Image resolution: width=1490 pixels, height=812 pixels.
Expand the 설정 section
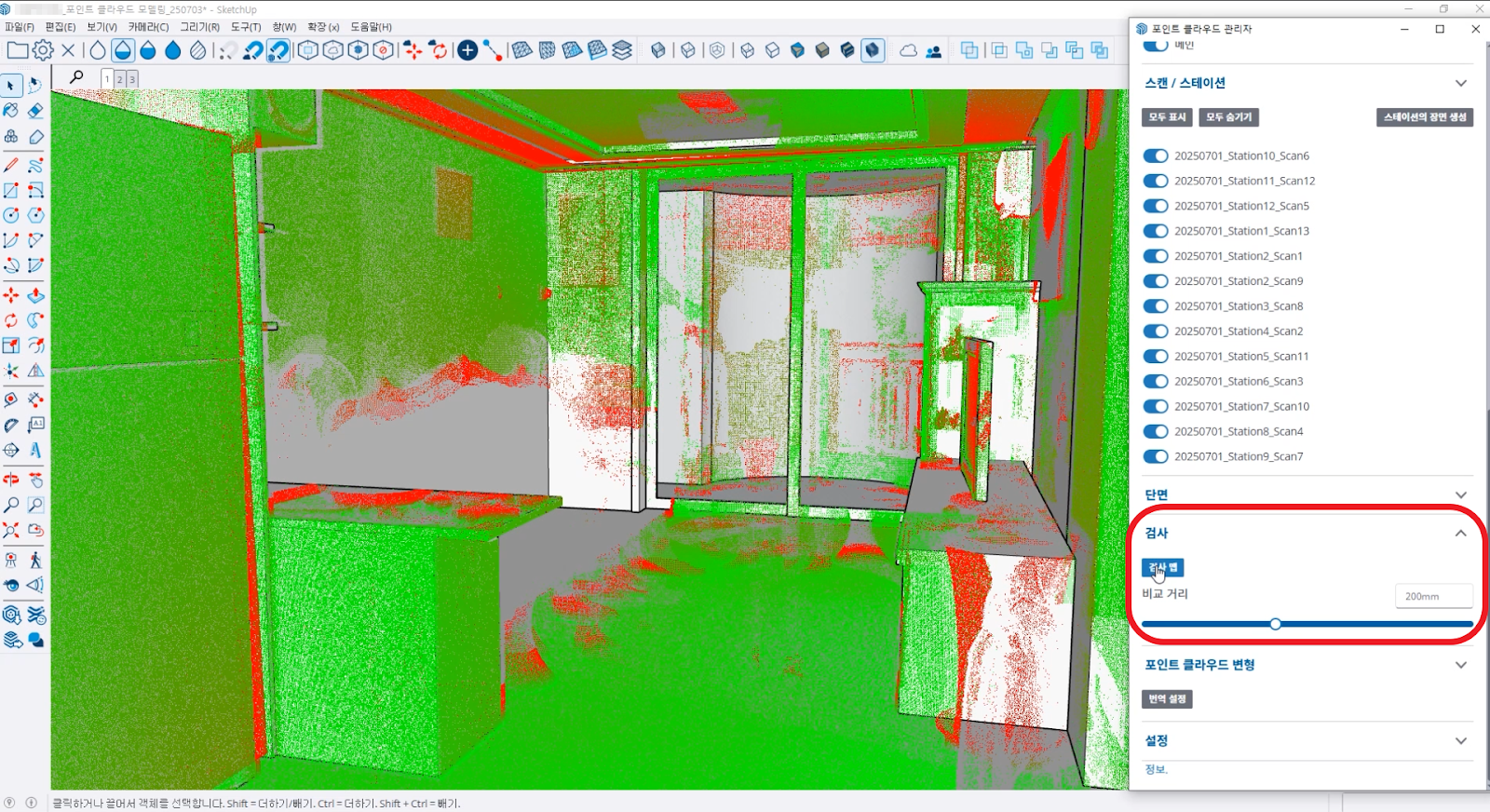click(x=1460, y=741)
